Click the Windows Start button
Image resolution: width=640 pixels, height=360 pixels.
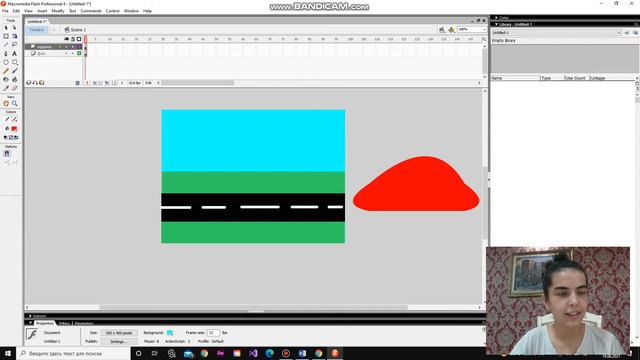[x=8, y=353]
